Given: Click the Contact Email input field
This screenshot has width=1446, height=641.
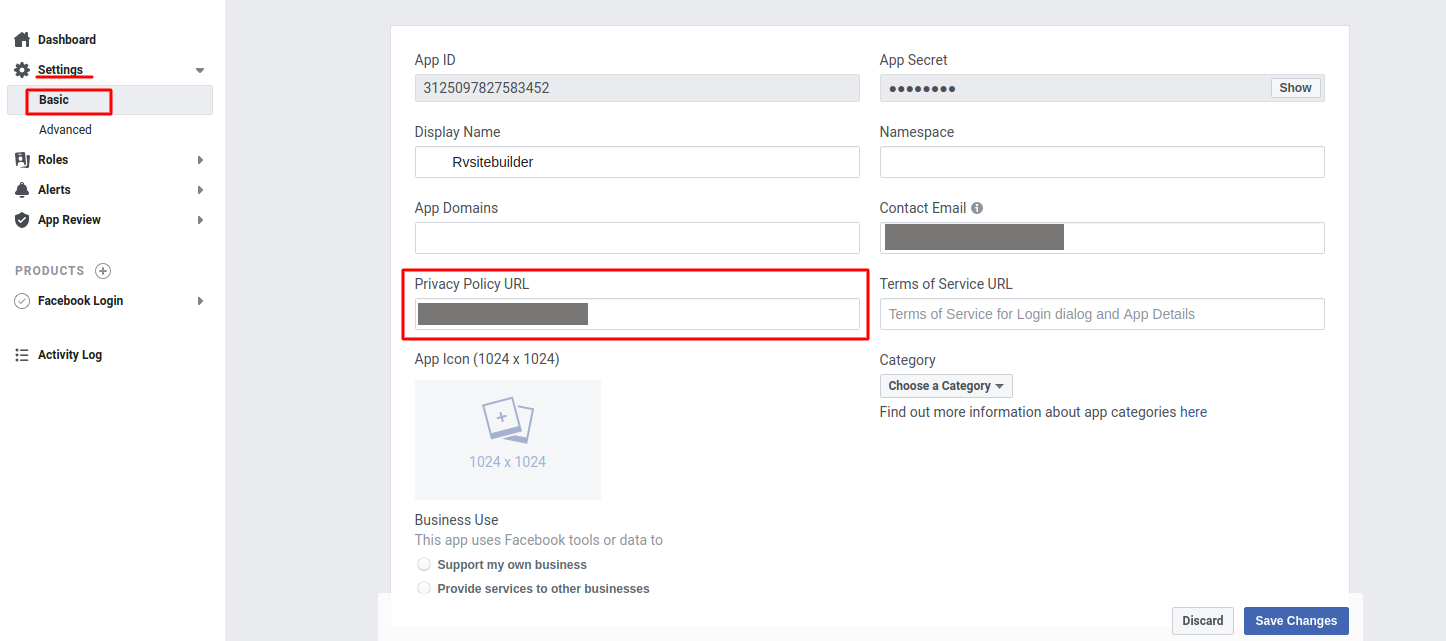Looking at the screenshot, I should [1102, 238].
